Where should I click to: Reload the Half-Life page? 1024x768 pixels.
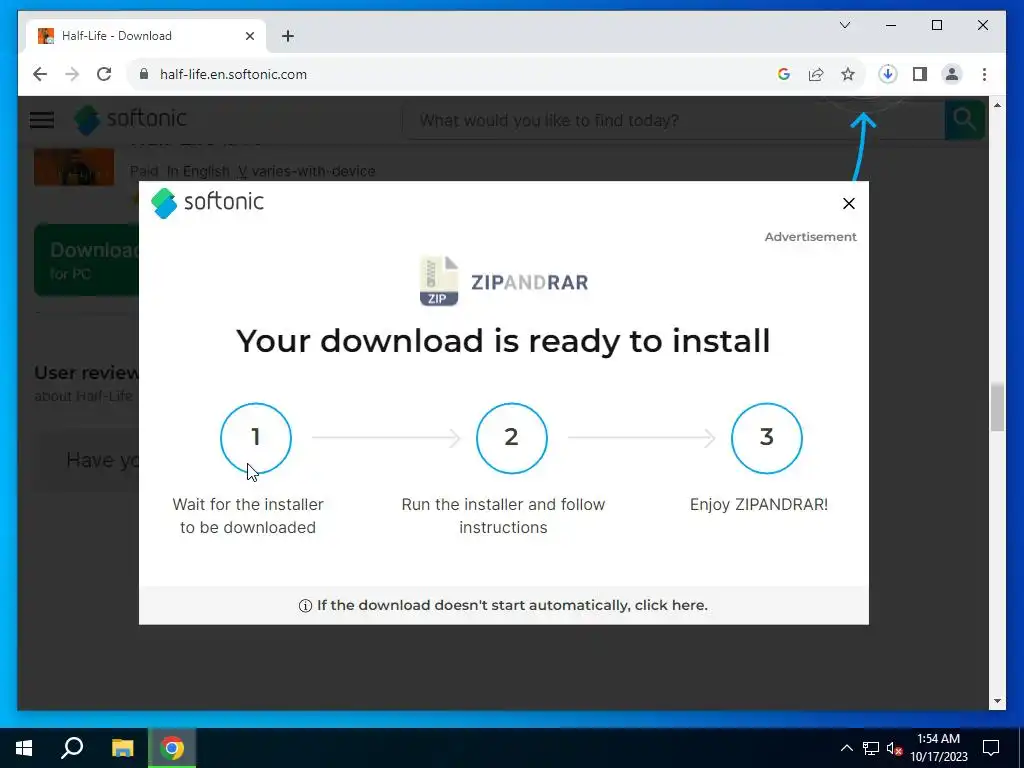[104, 74]
